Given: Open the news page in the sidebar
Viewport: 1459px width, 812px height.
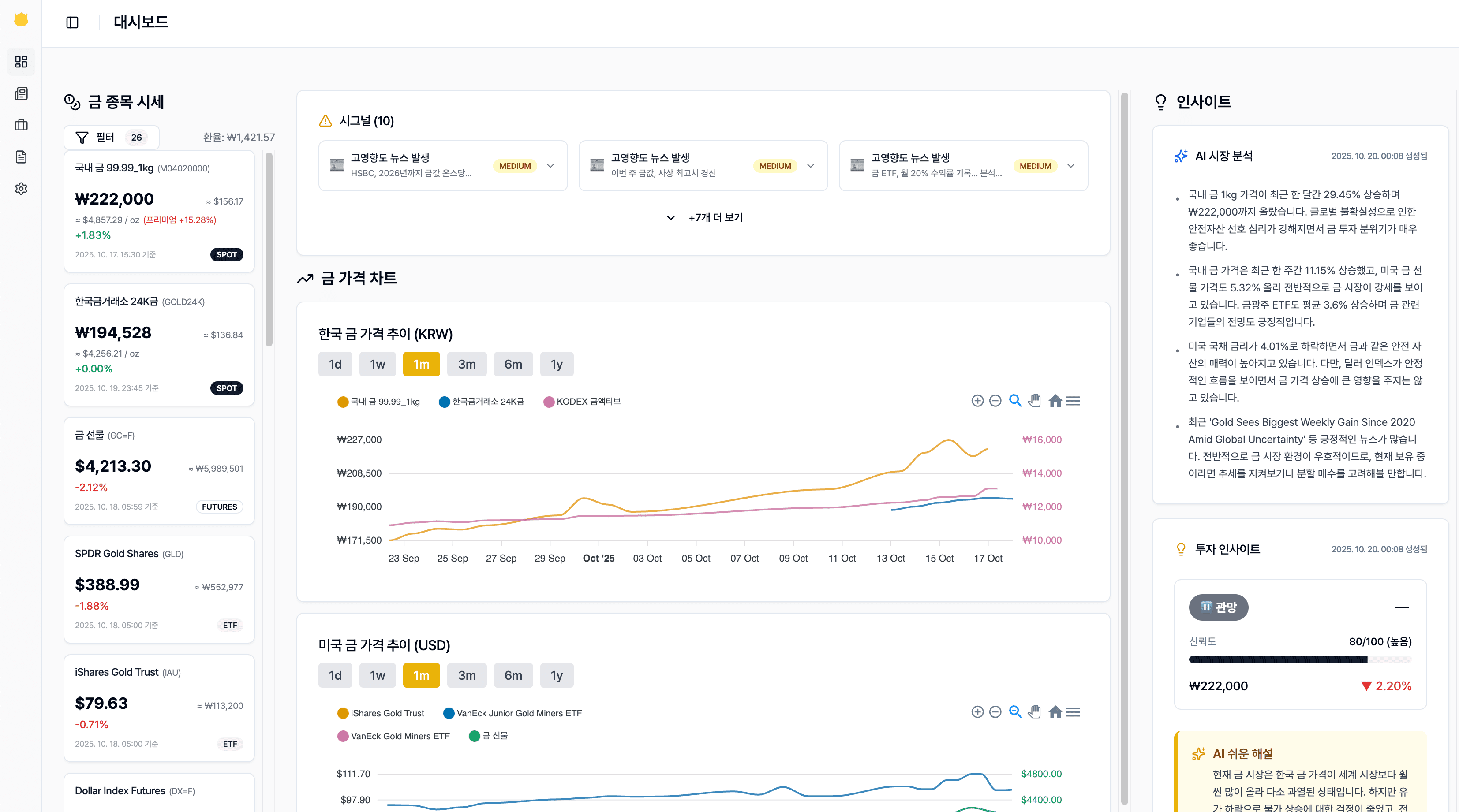Looking at the screenshot, I should [x=21, y=93].
